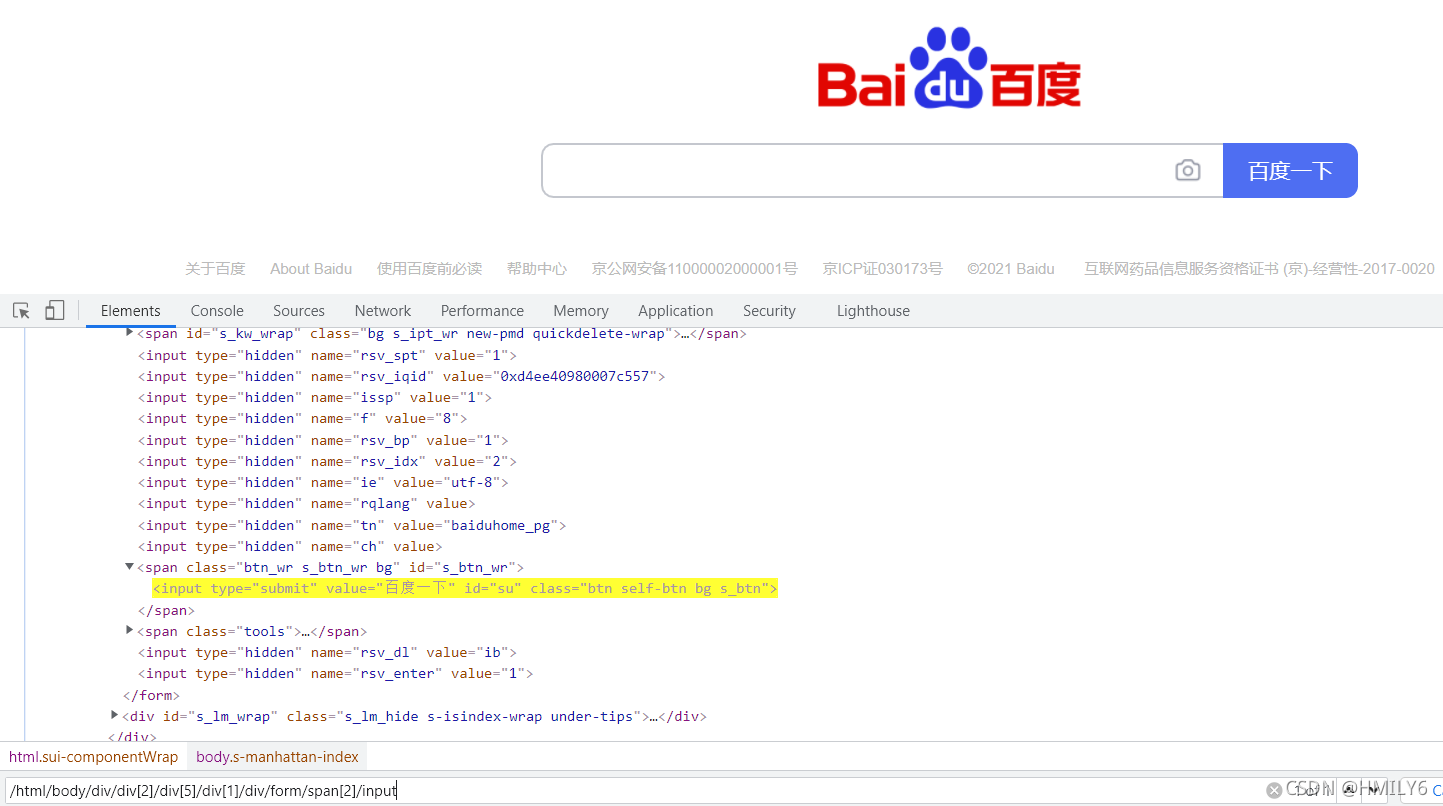This screenshot has width=1443, height=806.
Task: Open the Performance tab
Action: 482,310
